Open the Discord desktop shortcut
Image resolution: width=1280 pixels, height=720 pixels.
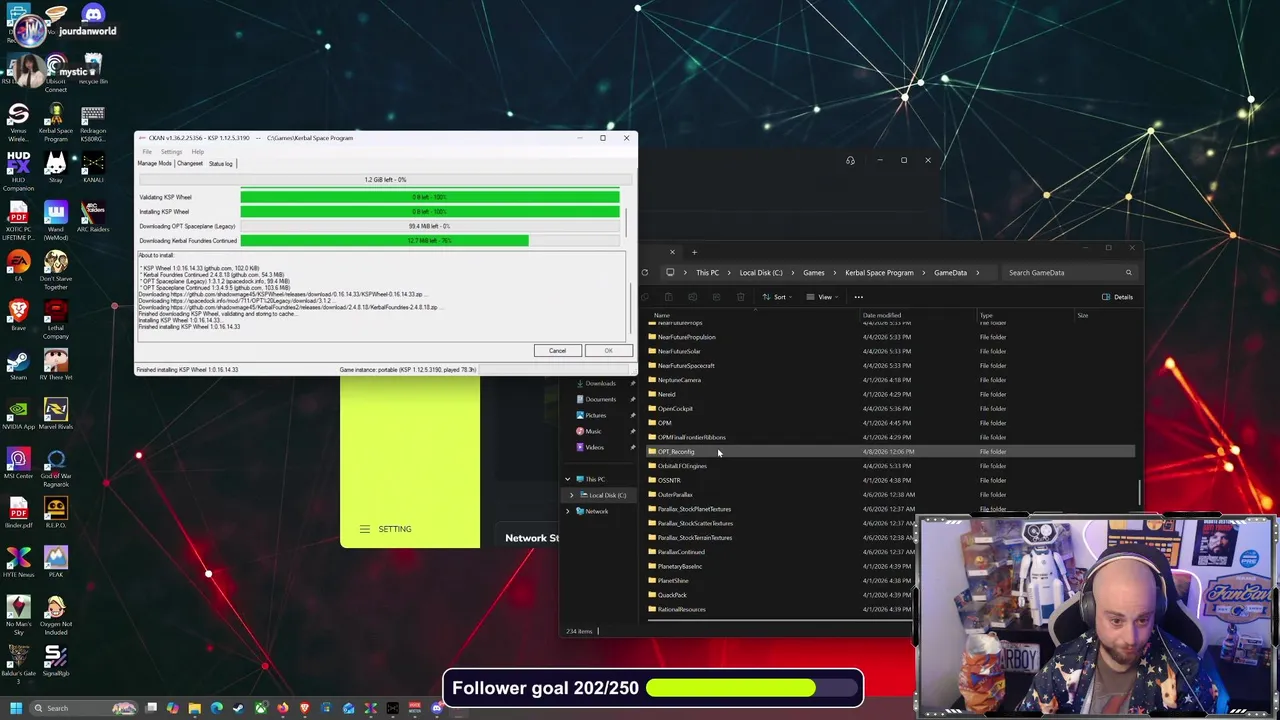pos(93,18)
